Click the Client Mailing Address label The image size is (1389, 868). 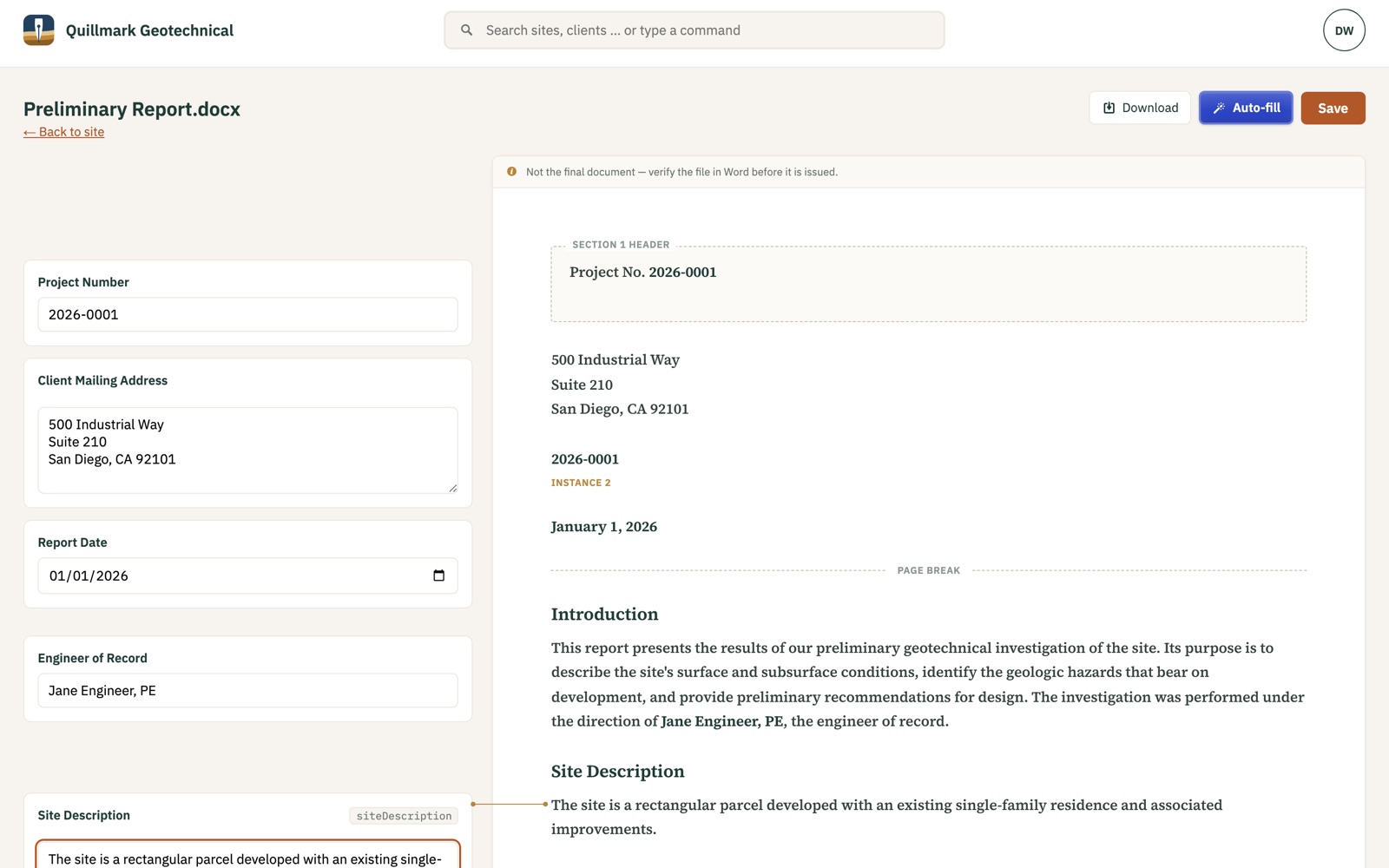[x=102, y=380]
